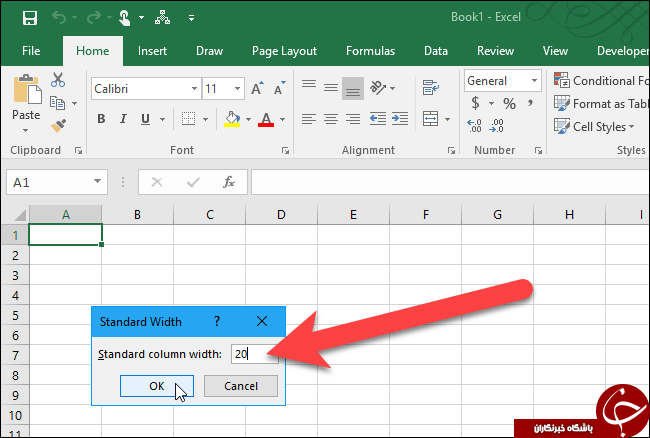This screenshot has width=650, height=438.
Task: Click Align Left icon
Action: point(309,119)
